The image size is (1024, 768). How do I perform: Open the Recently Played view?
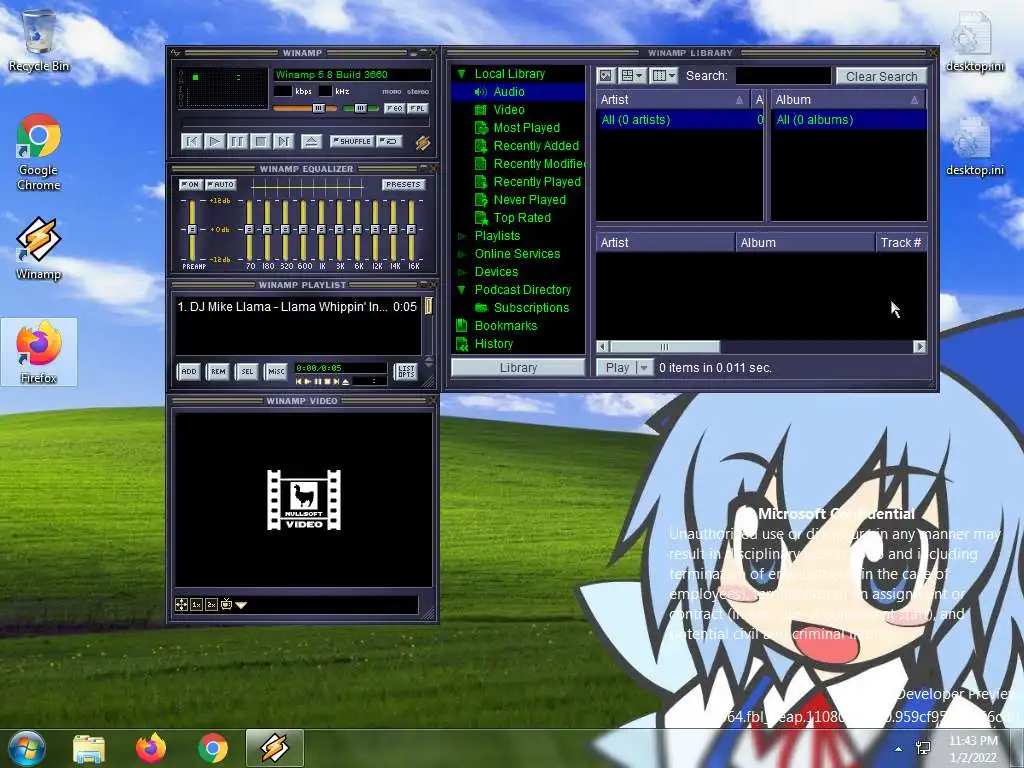537,182
